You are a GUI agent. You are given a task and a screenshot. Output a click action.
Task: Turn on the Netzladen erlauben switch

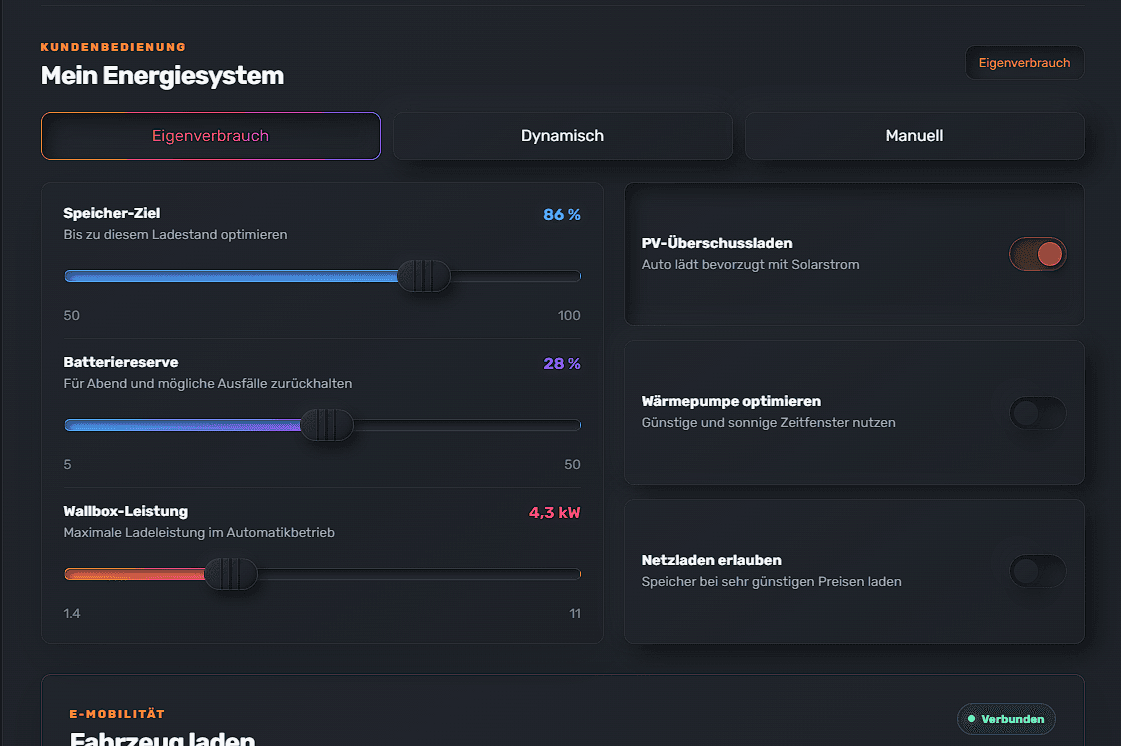pyautogui.click(x=1037, y=571)
